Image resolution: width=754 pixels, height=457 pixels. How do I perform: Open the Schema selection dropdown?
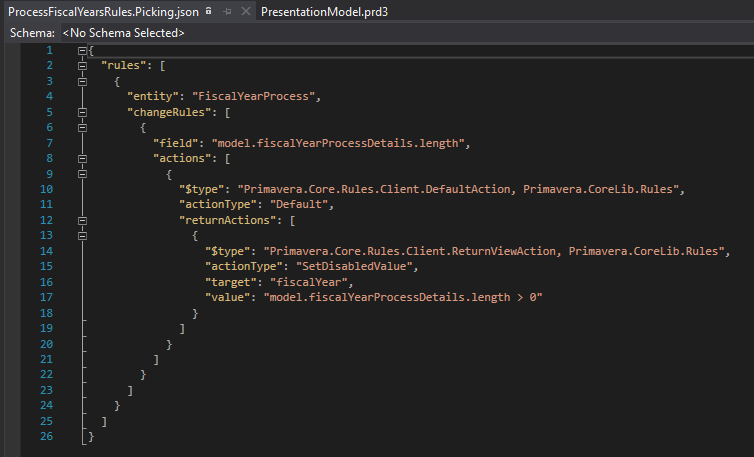(406, 33)
